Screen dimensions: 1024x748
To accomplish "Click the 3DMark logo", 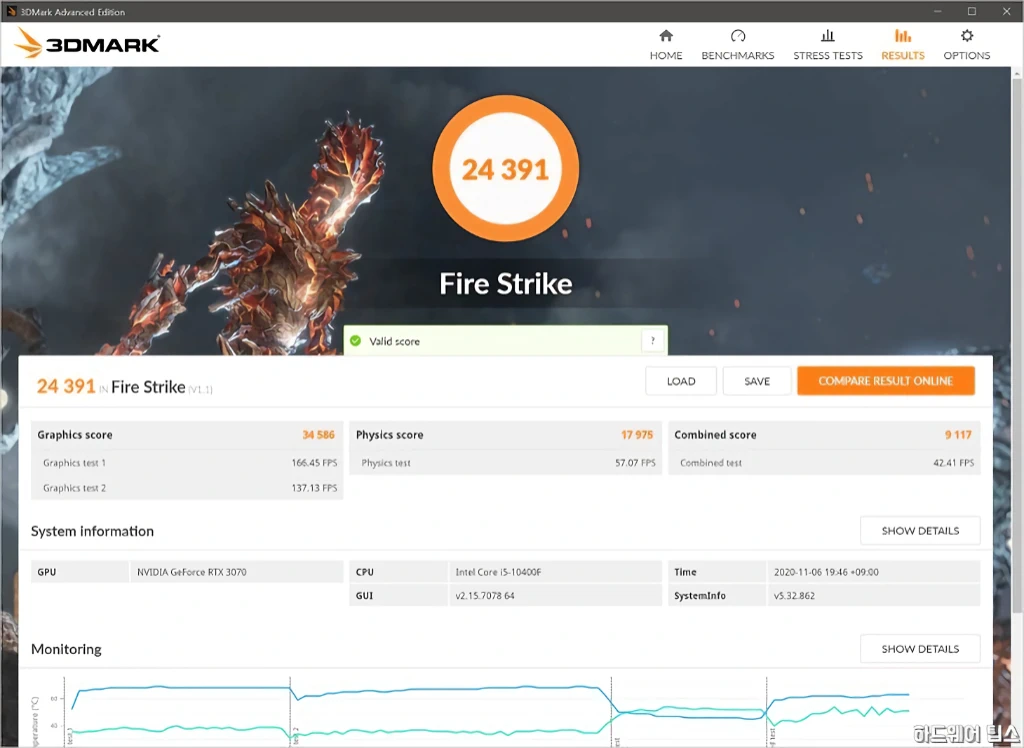I will point(87,43).
